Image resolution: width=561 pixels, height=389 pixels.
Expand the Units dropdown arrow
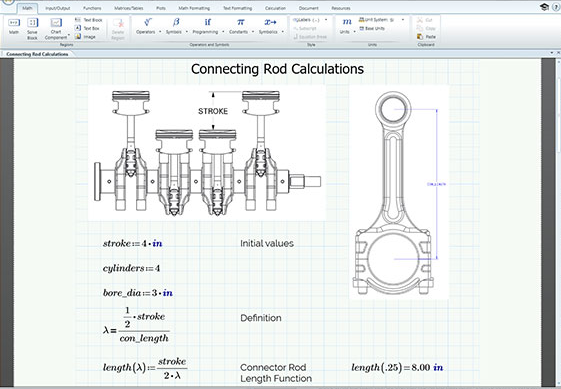point(355,32)
